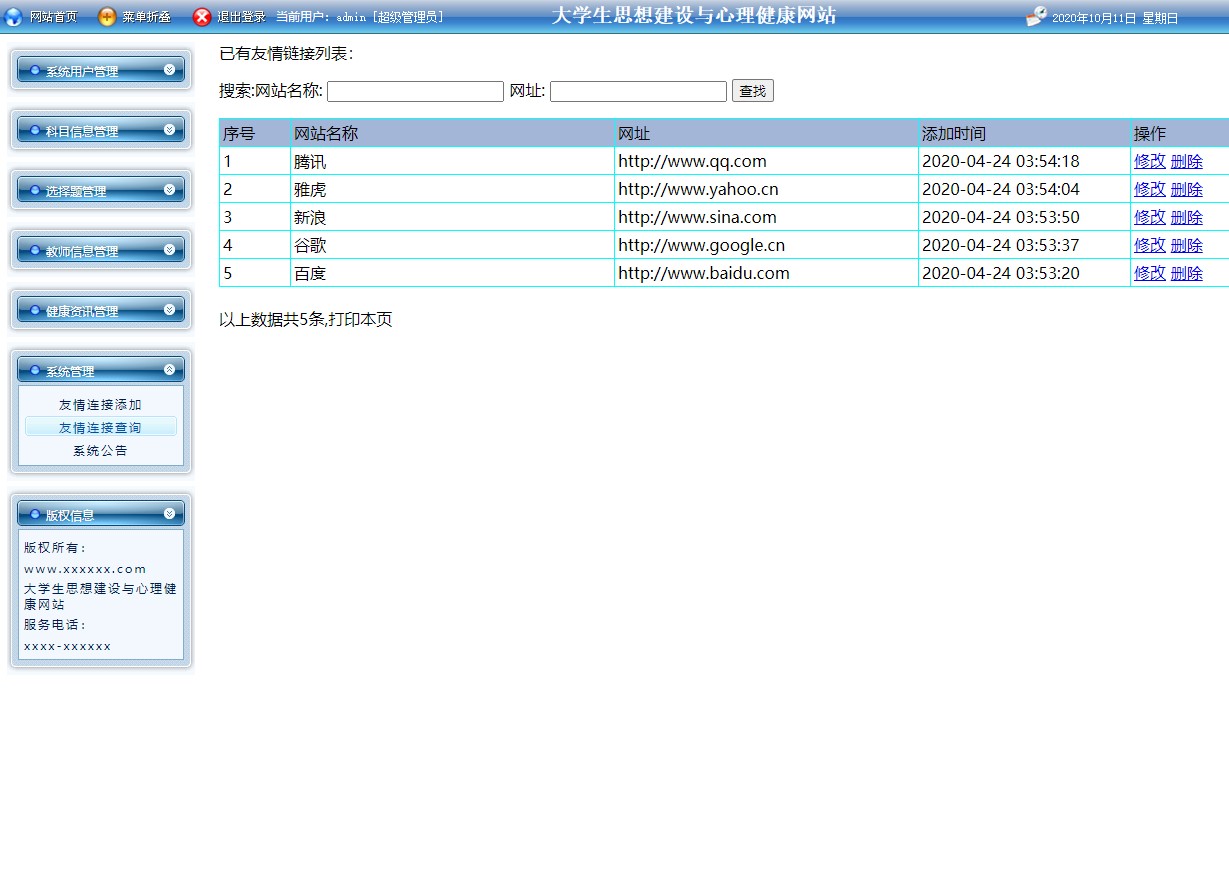The height and width of the screenshot is (891, 1229).
Task: Click the 查找 search button
Action: click(x=753, y=91)
